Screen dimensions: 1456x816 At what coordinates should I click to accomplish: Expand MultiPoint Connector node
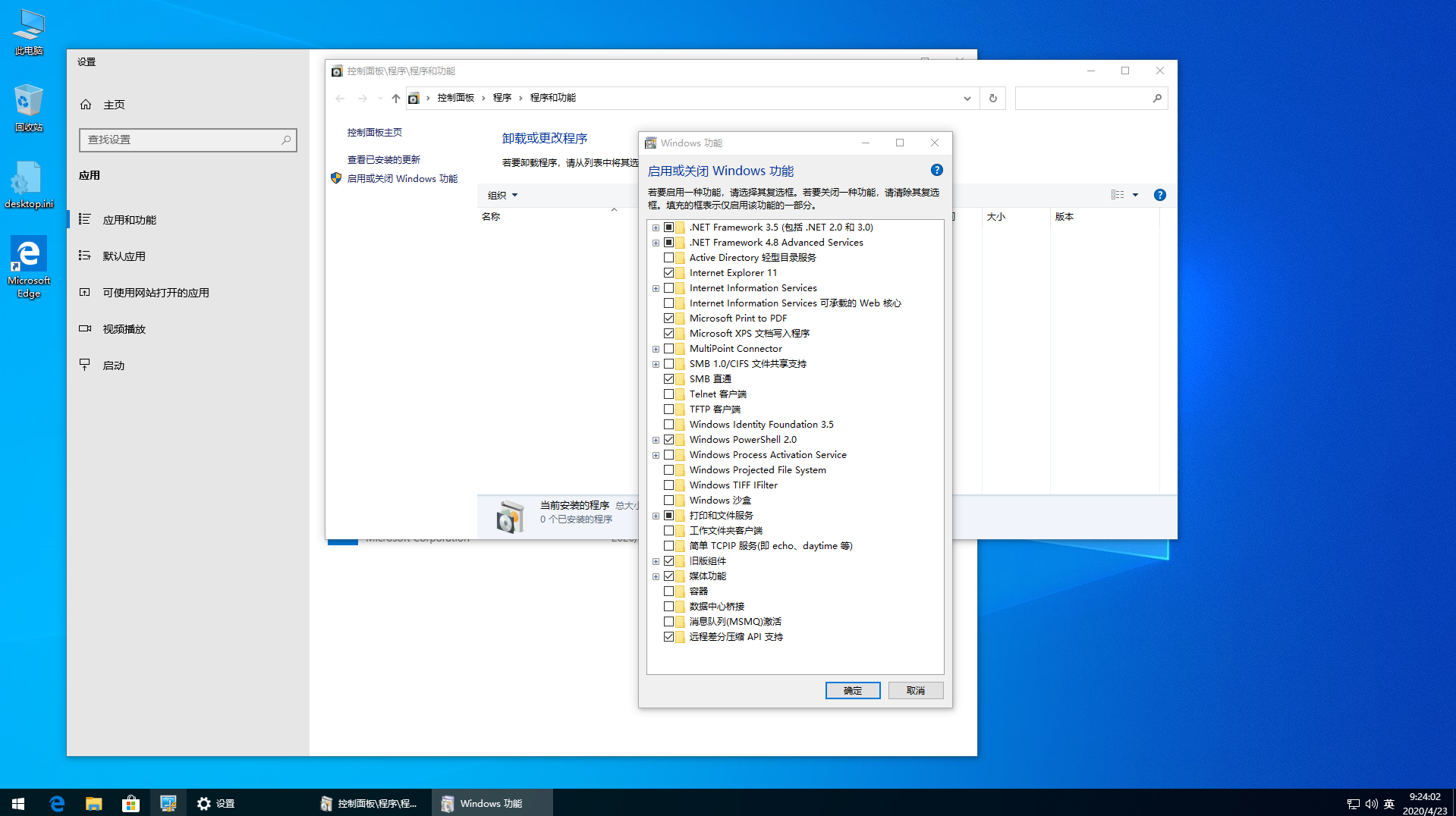point(656,349)
